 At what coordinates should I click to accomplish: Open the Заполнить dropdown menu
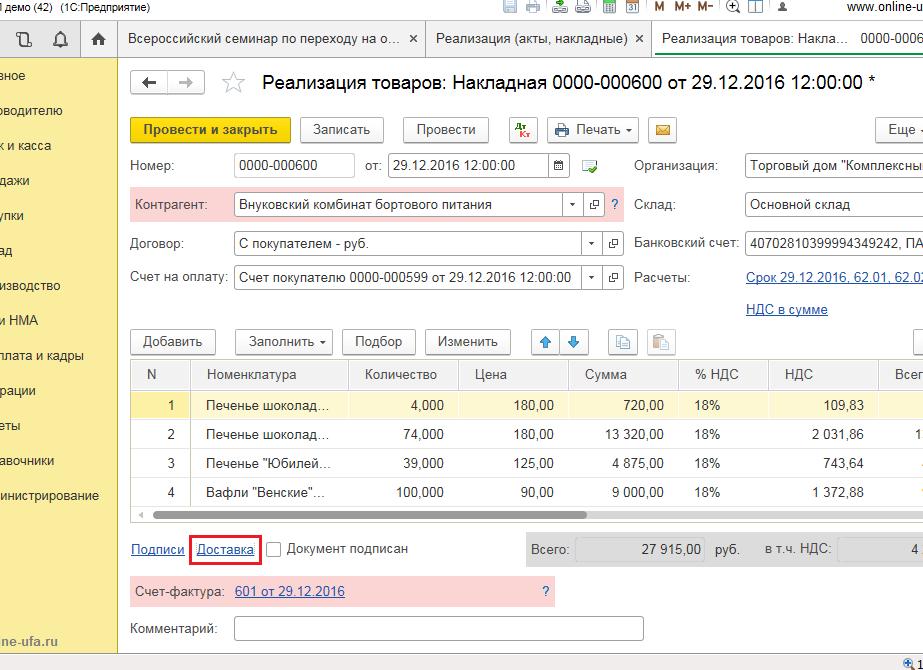[x=284, y=342]
